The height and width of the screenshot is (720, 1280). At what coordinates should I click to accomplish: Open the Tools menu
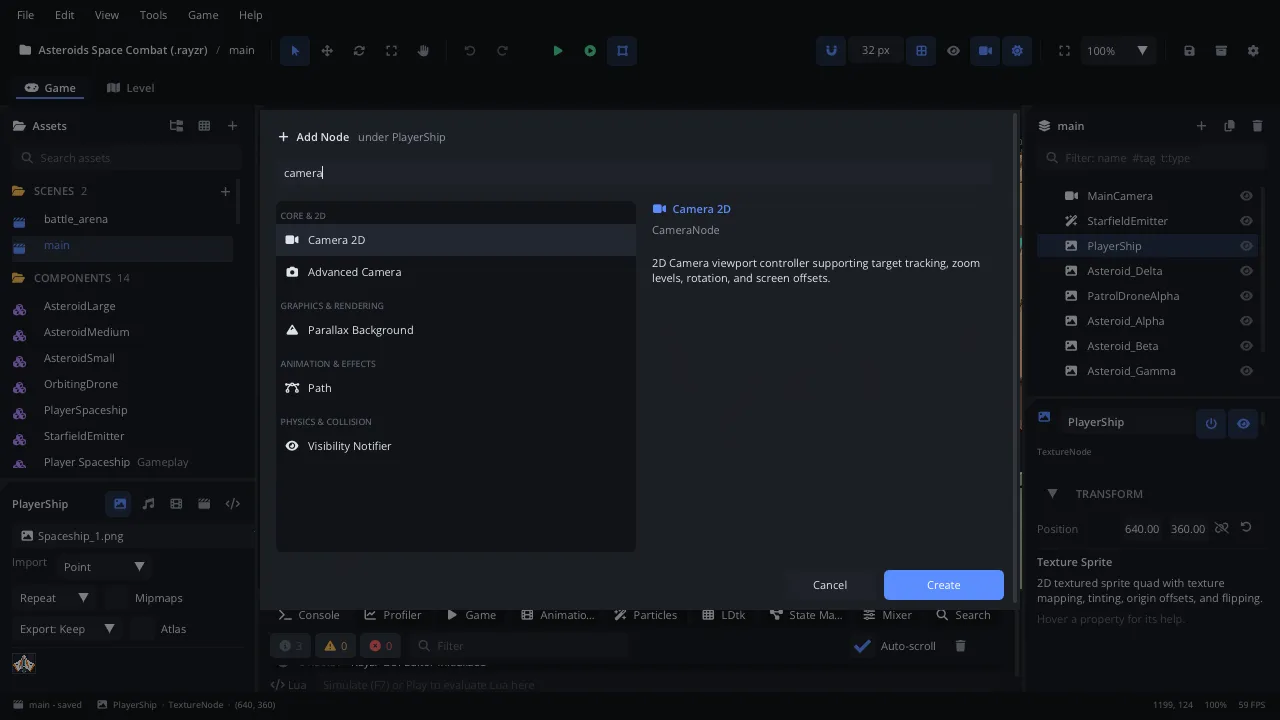click(x=153, y=15)
